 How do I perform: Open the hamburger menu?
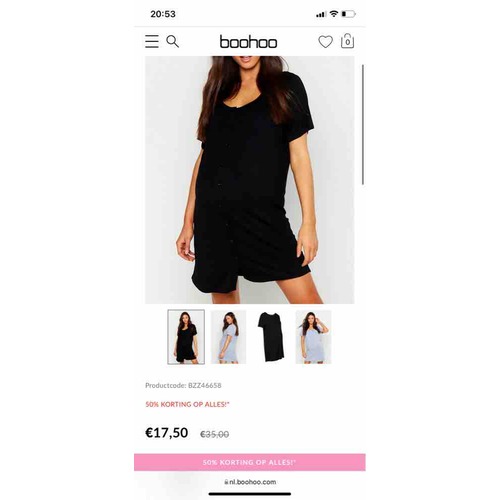coord(152,41)
